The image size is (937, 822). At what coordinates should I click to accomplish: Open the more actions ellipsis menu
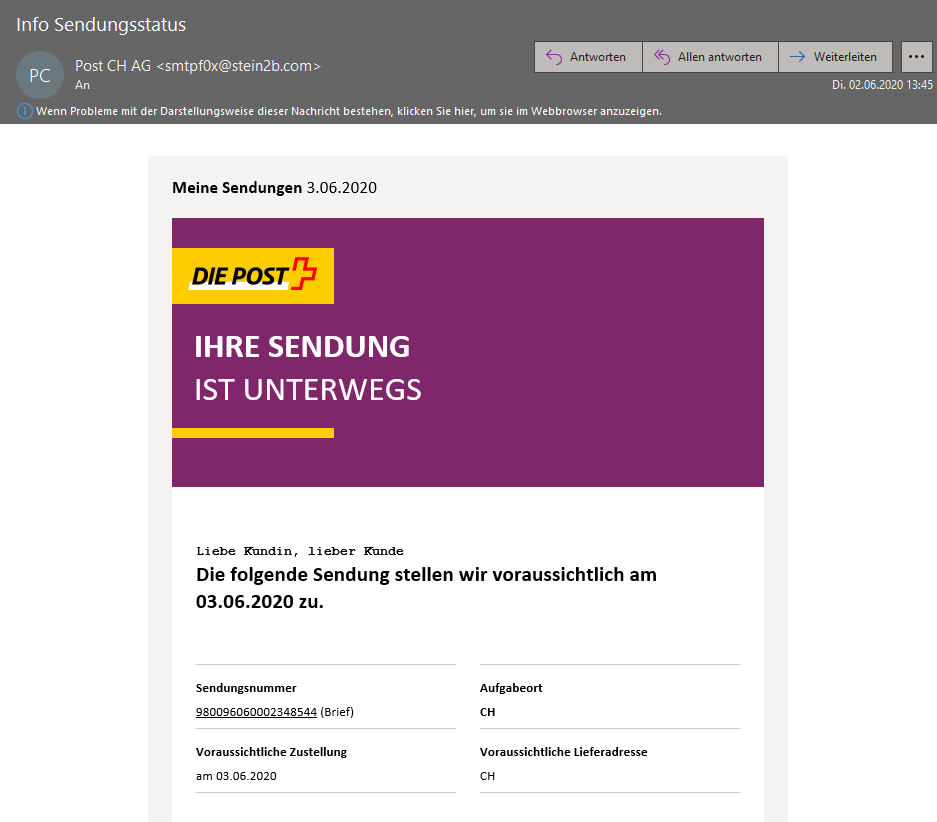(916, 57)
